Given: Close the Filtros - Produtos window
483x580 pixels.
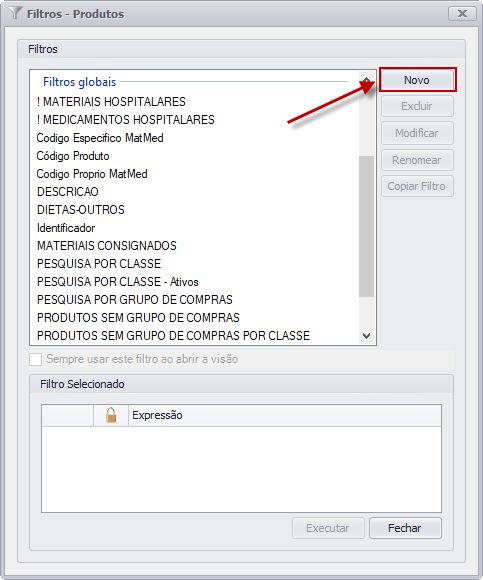Looking at the screenshot, I should (x=462, y=14).
